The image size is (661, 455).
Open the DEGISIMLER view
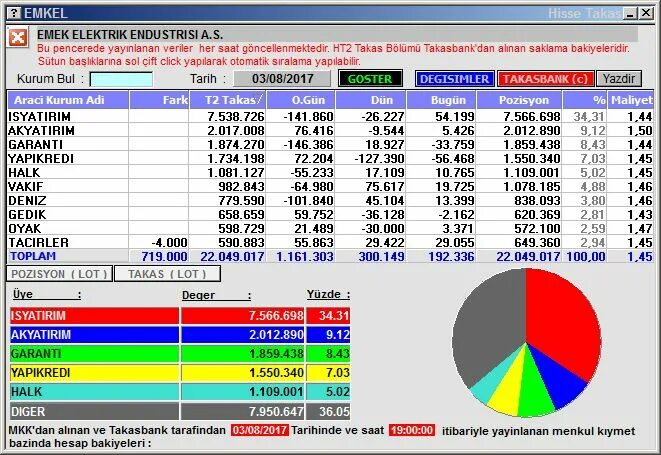click(x=454, y=79)
